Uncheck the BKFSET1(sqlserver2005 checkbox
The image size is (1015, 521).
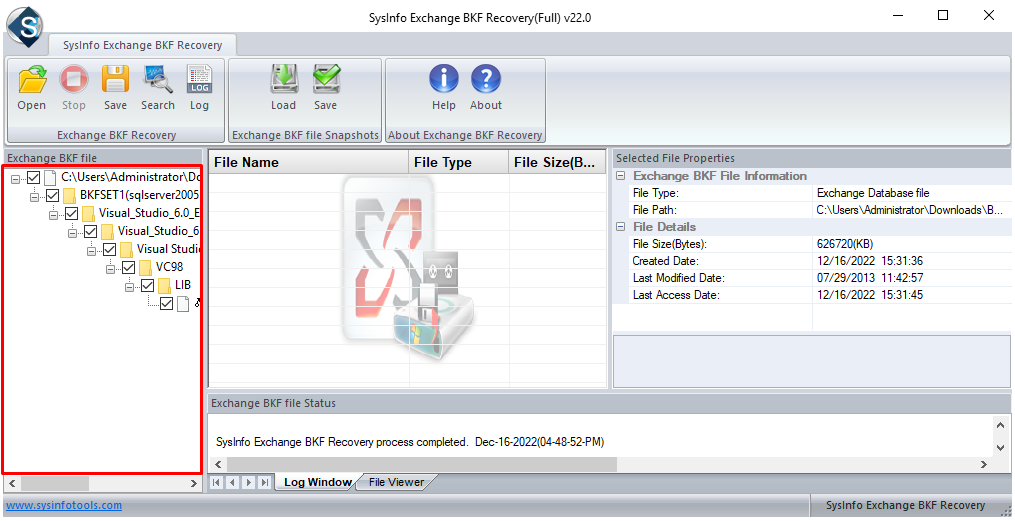click(x=52, y=195)
